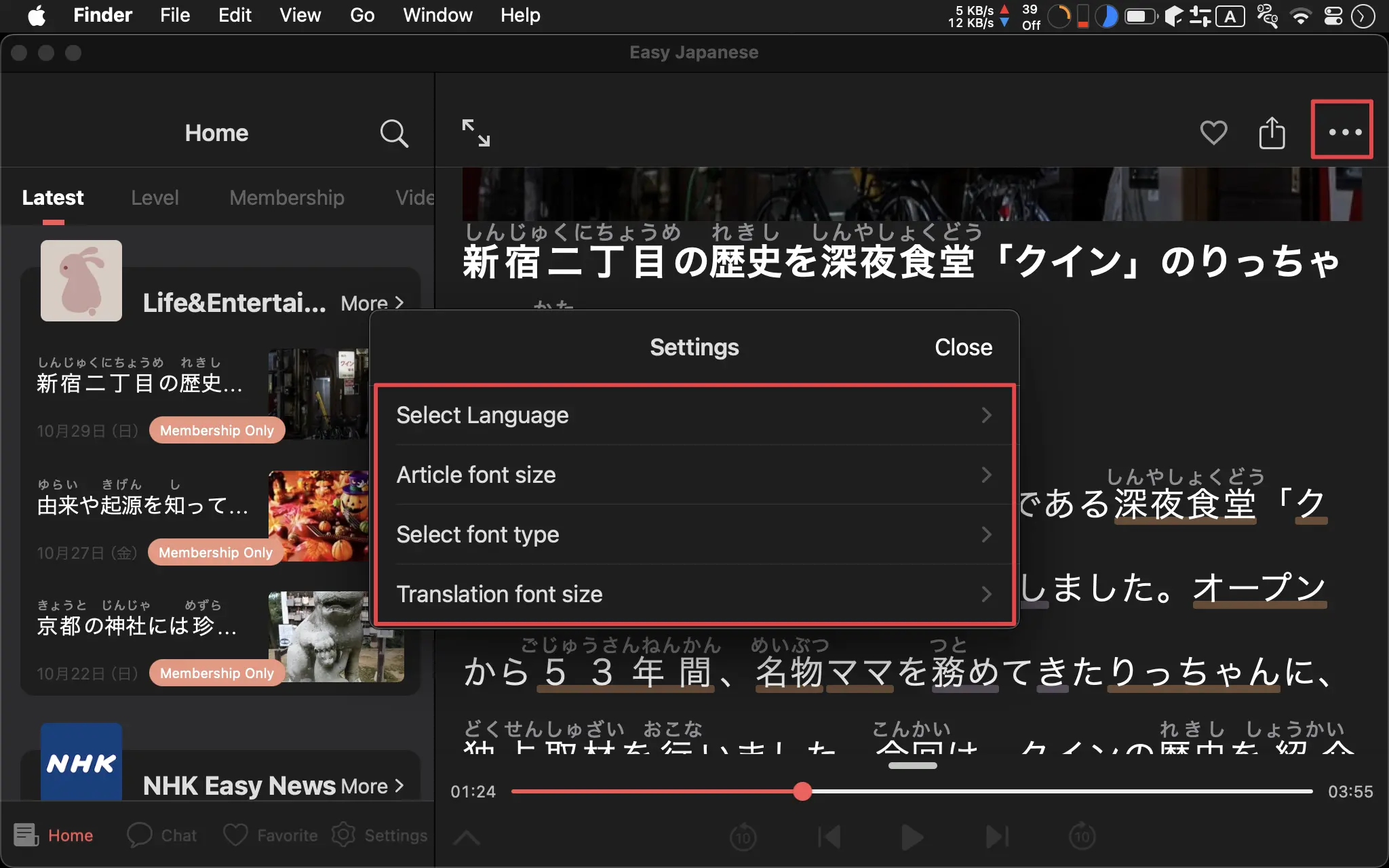
Task: Open Chat in the bottom navigation
Action: (162, 835)
